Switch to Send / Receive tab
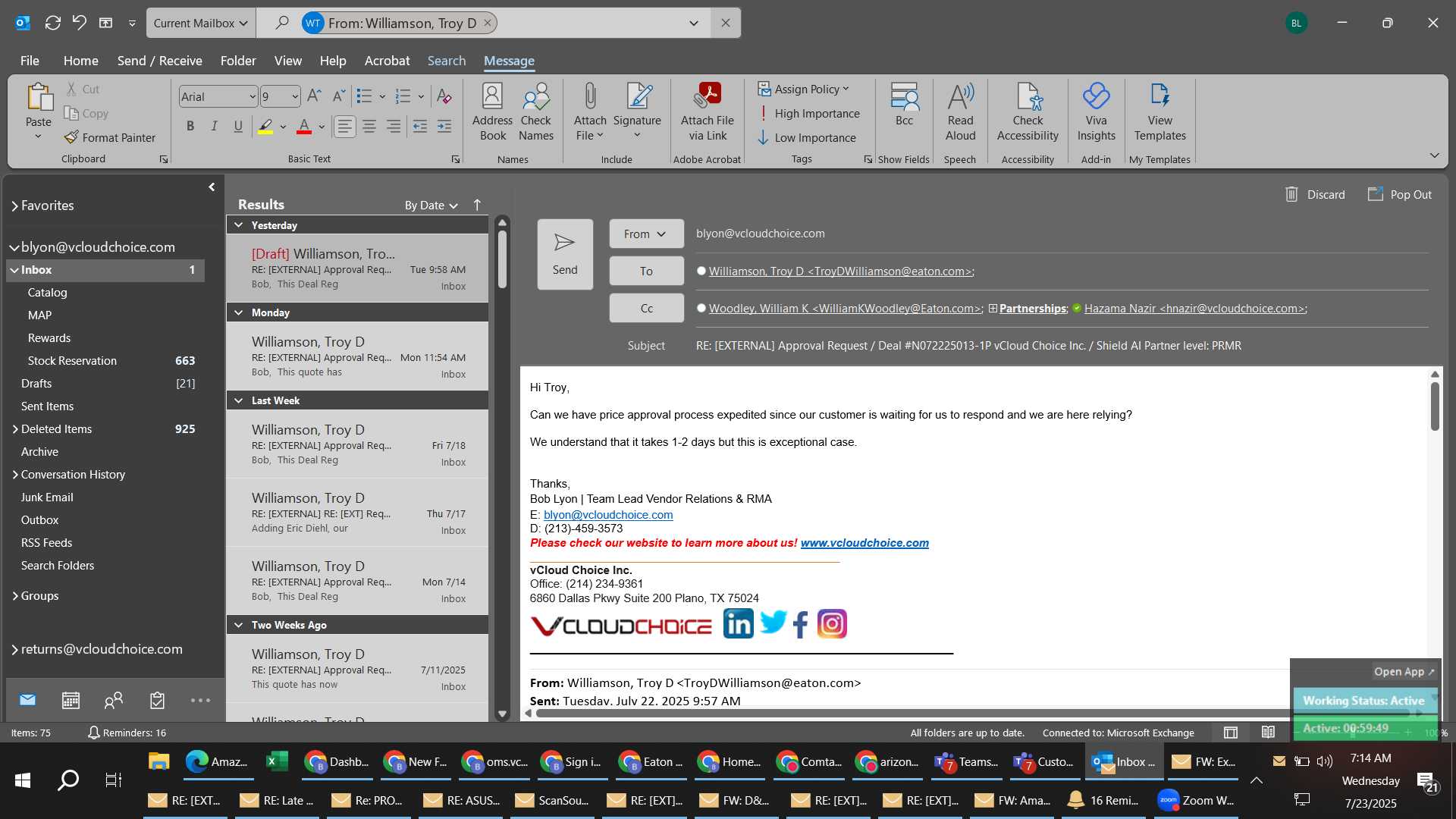This screenshot has height=819, width=1456. click(x=159, y=60)
